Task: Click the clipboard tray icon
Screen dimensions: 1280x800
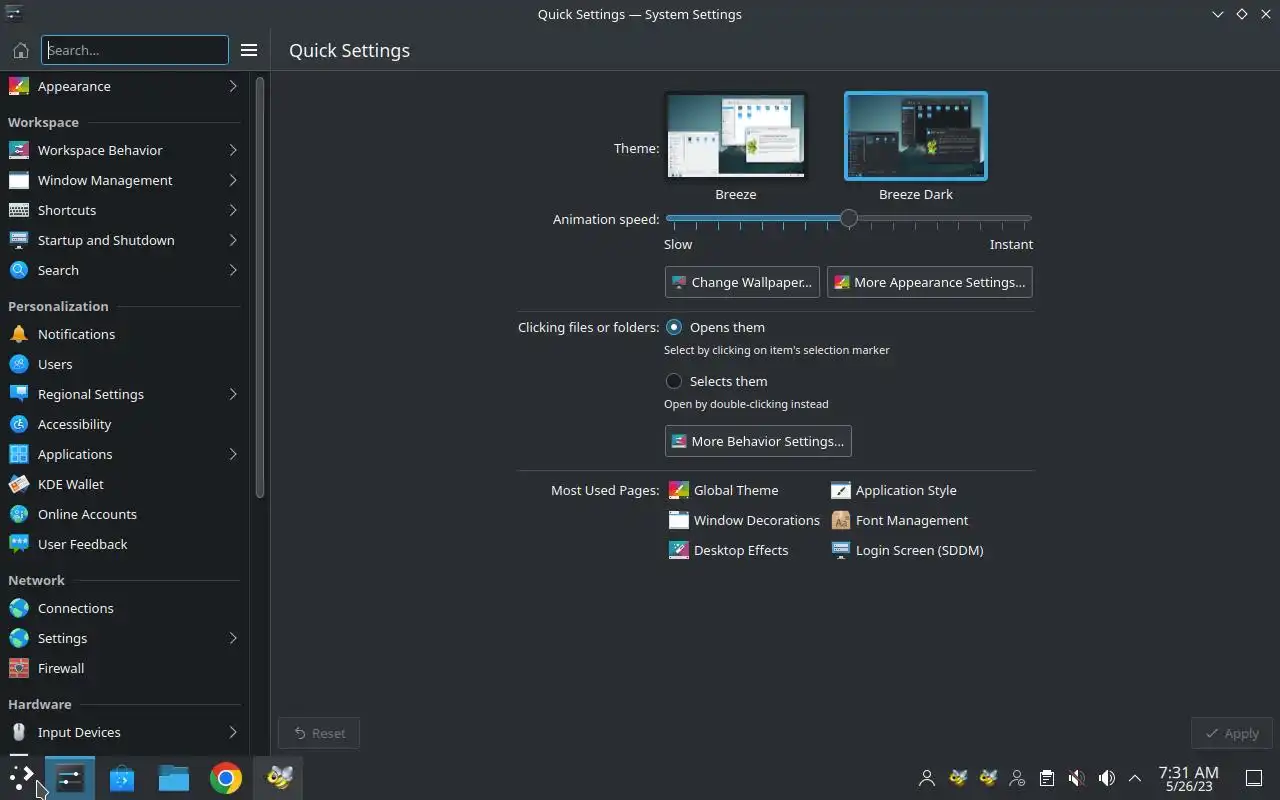Action: (x=1047, y=778)
